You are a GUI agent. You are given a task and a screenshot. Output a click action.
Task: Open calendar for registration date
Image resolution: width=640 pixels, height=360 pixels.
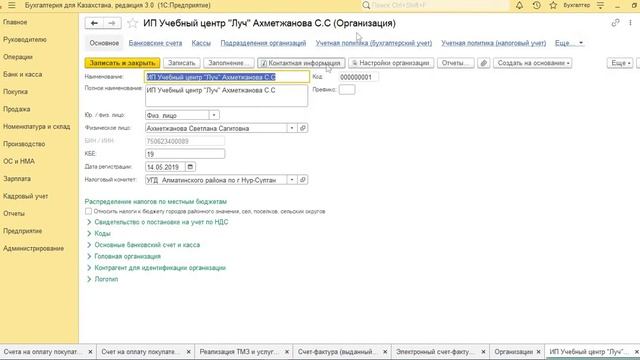(x=190, y=167)
